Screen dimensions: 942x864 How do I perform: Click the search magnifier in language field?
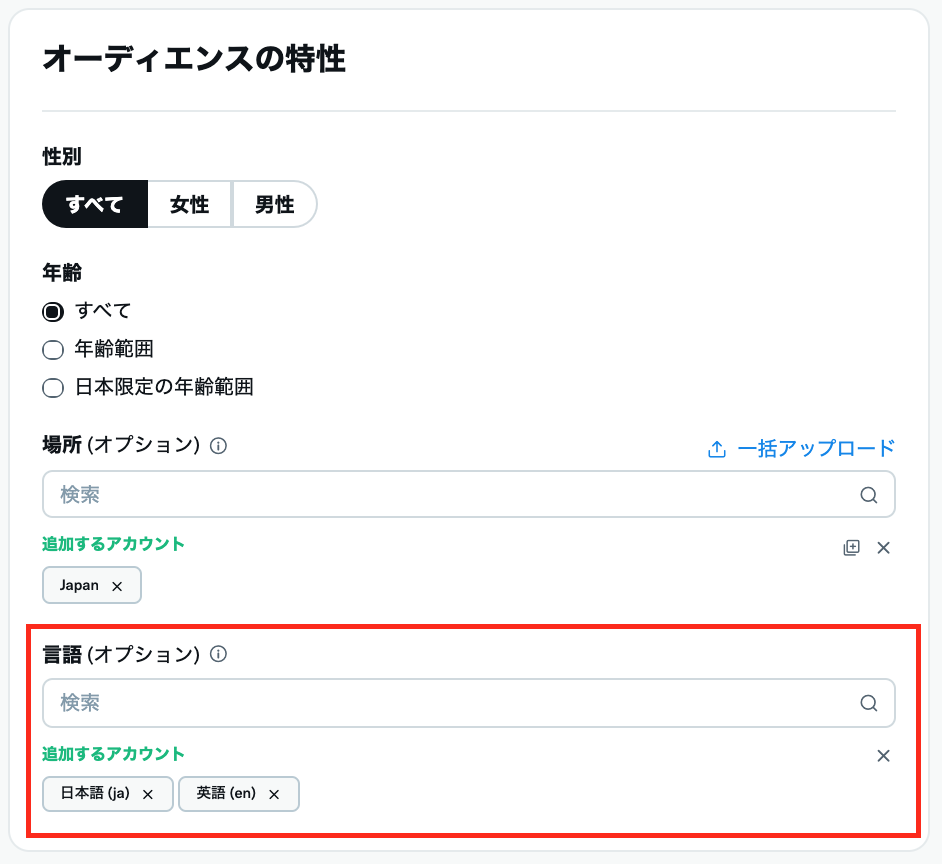pos(868,703)
